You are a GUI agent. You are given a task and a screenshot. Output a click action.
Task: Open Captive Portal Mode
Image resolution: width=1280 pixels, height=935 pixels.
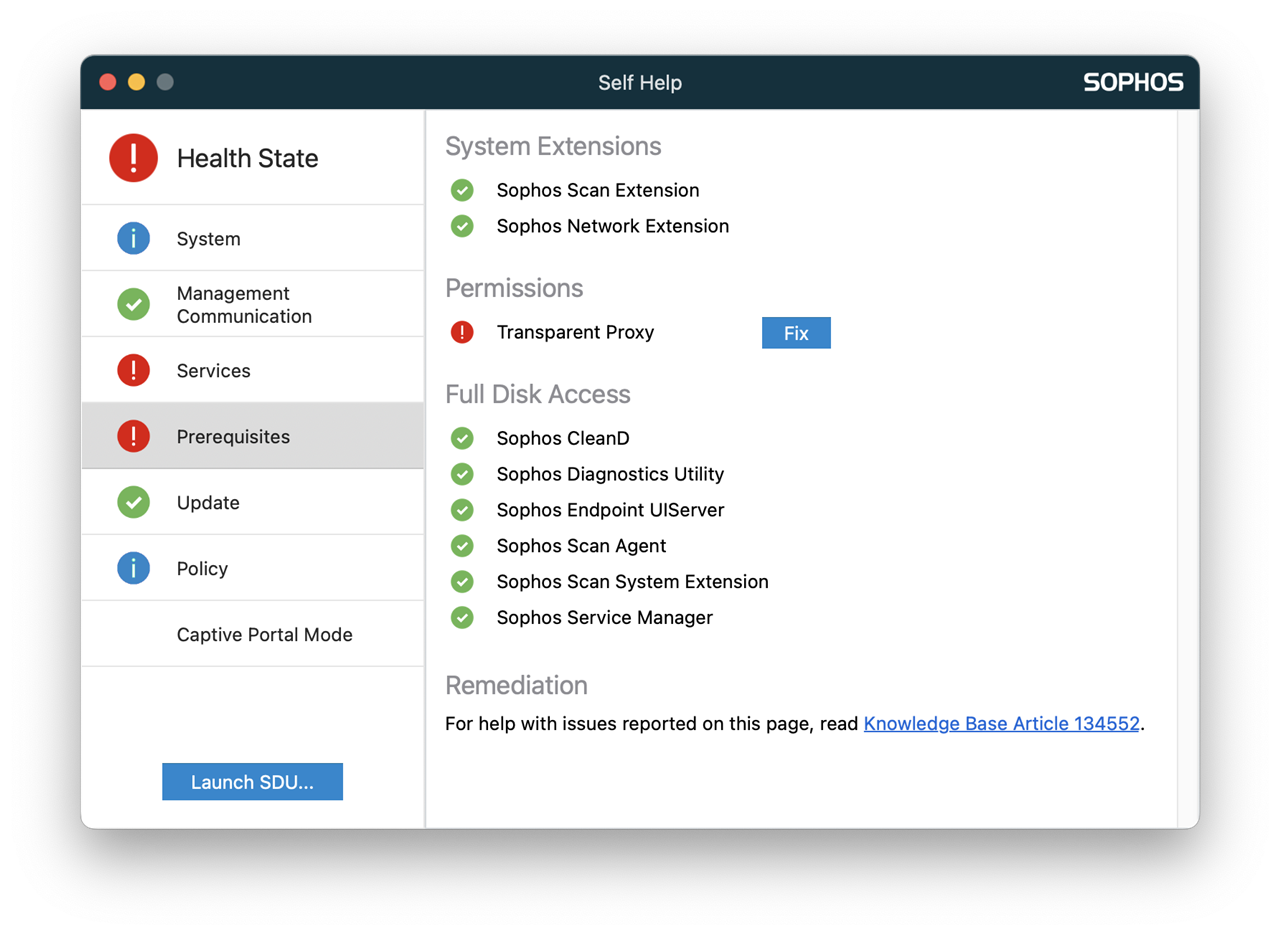(x=252, y=634)
